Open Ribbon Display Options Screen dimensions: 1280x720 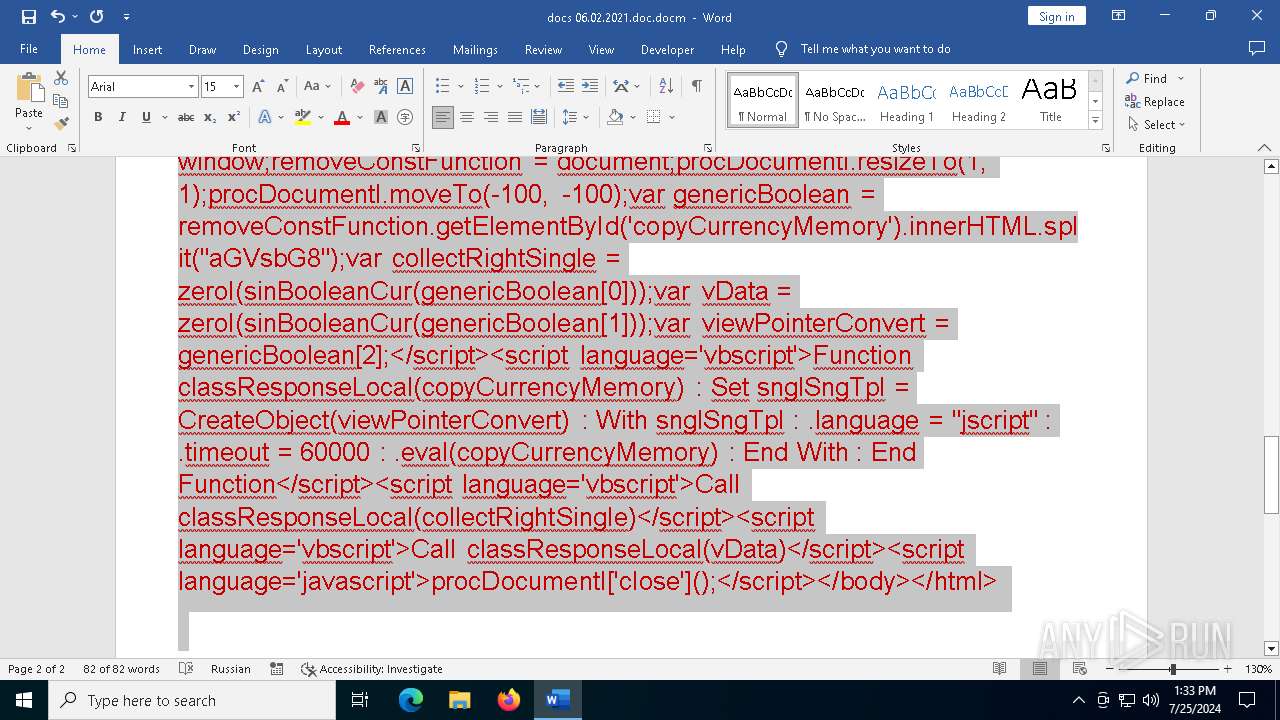point(1119,17)
